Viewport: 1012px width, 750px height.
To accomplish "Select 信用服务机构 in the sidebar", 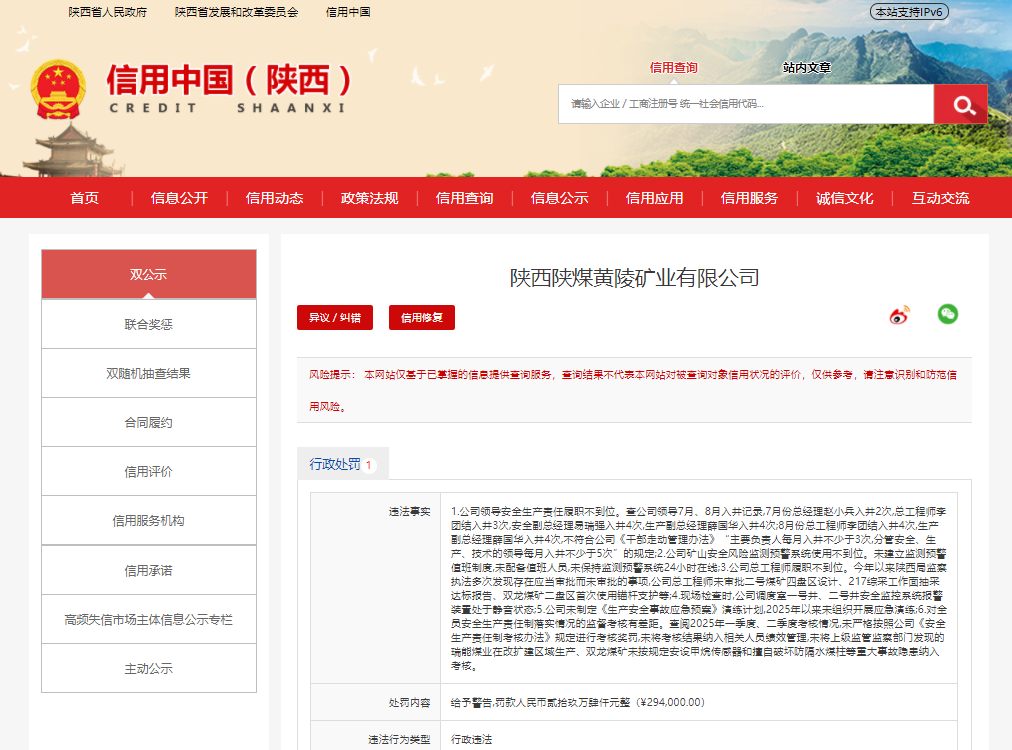I will coord(148,520).
